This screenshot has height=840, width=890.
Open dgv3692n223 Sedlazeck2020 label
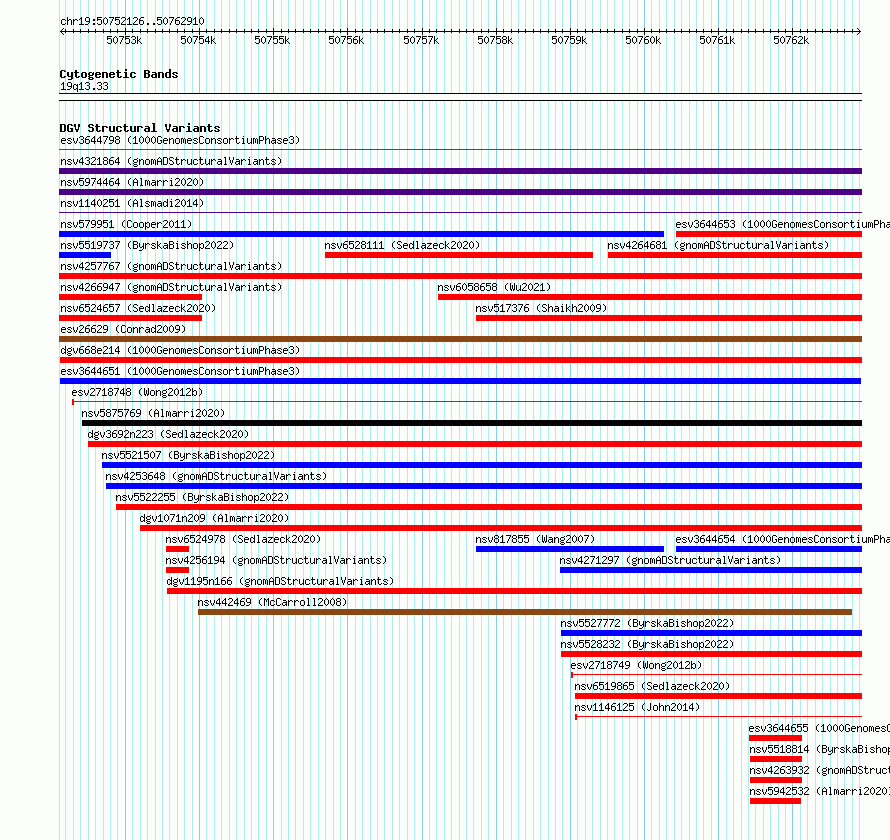click(x=169, y=434)
